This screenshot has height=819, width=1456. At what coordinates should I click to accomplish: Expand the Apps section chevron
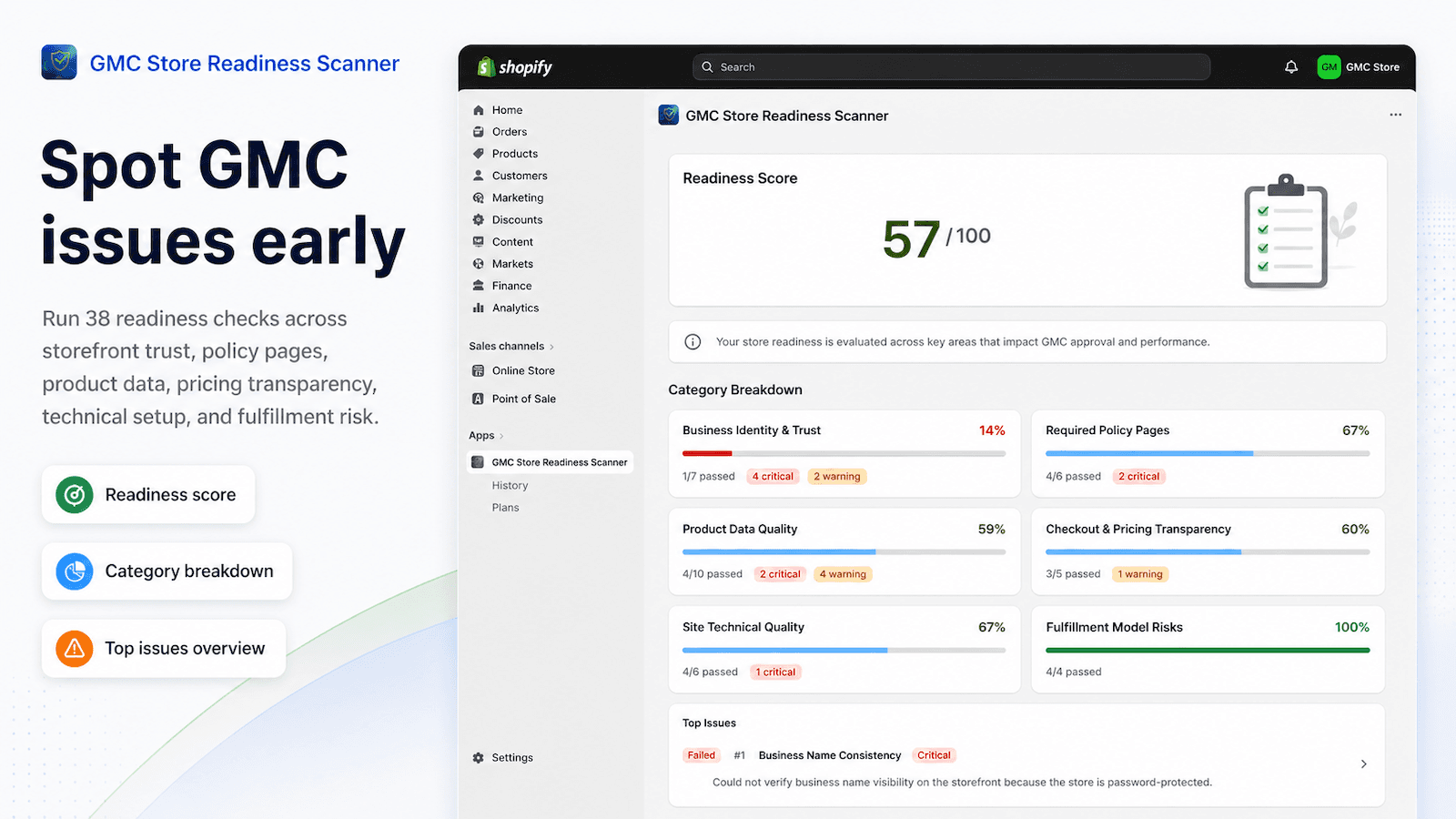pyautogui.click(x=501, y=436)
